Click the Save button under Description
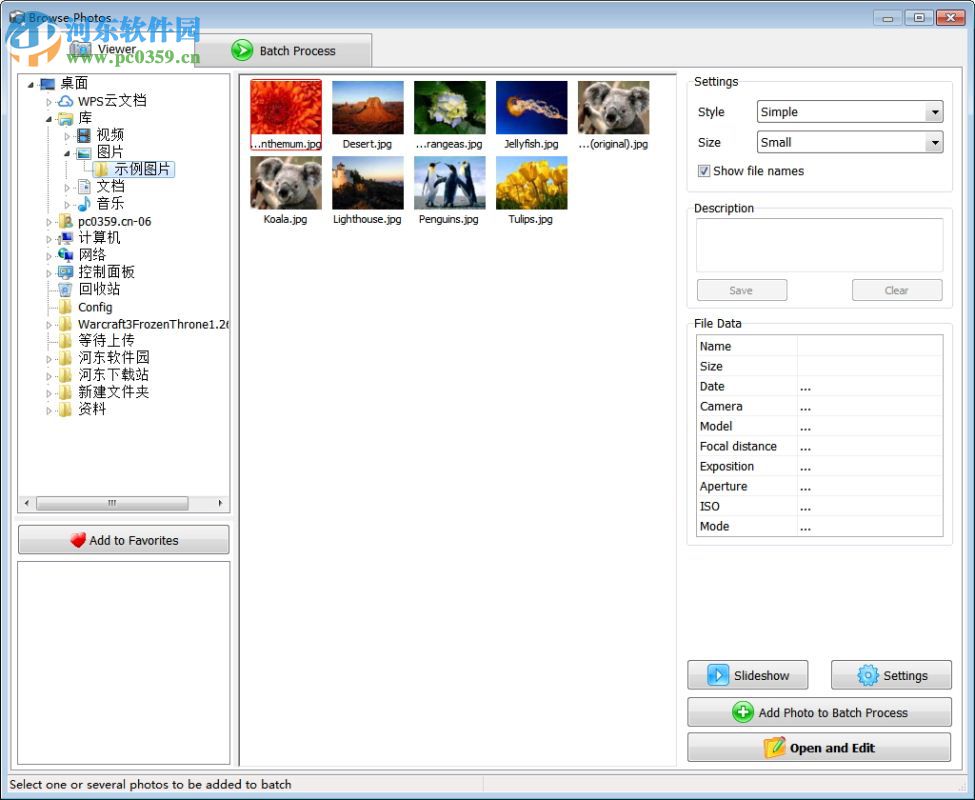975x800 pixels. [741, 289]
